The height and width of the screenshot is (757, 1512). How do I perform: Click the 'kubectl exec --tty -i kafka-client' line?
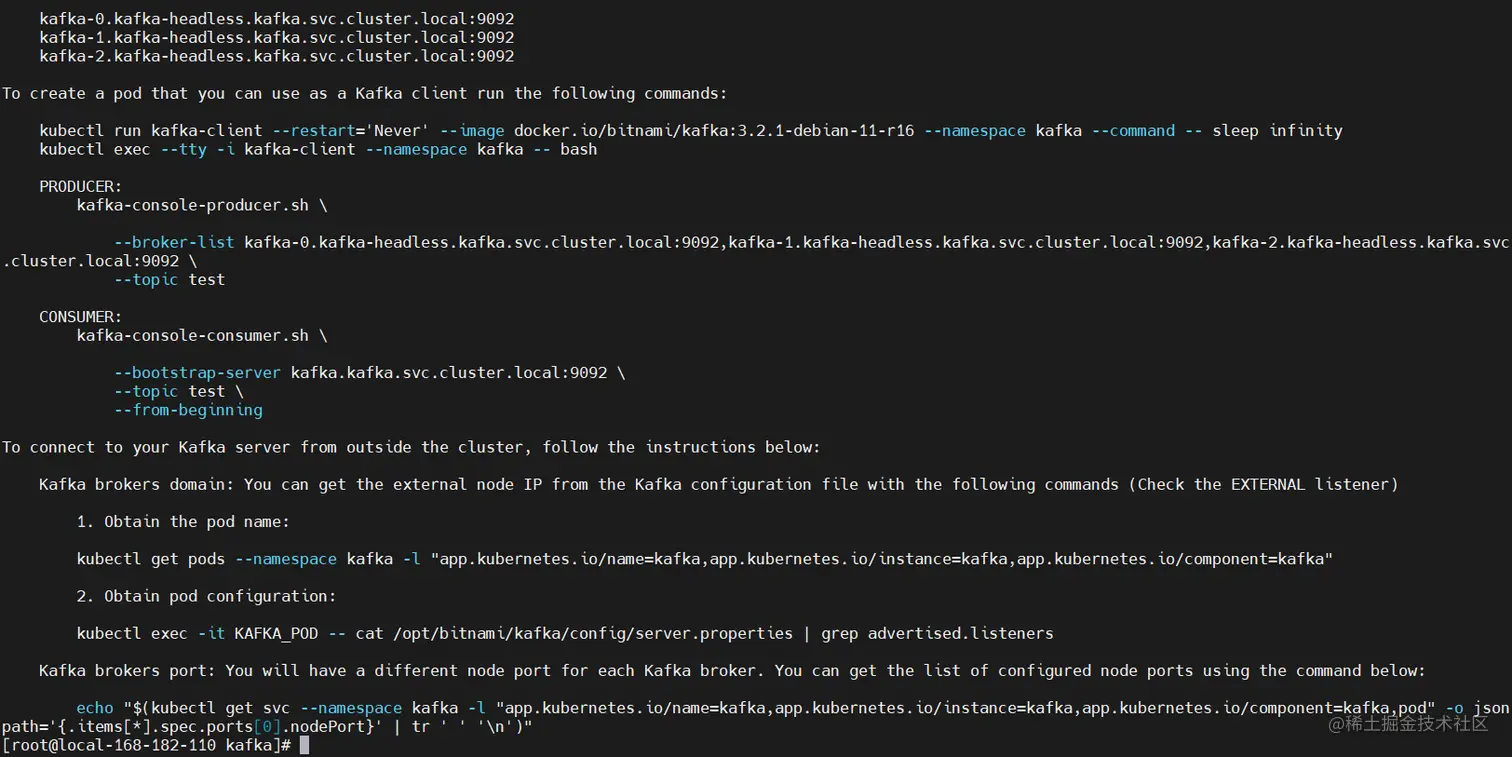point(318,149)
